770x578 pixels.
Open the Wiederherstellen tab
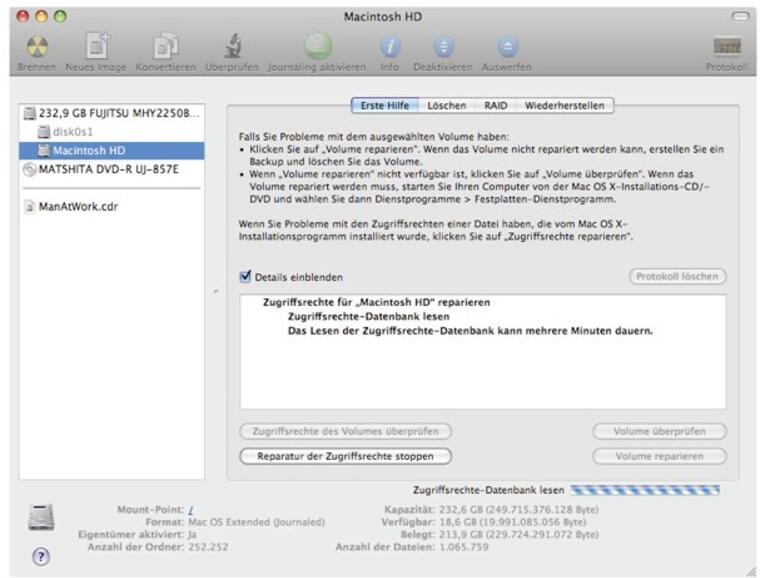[x=566, y=105]
